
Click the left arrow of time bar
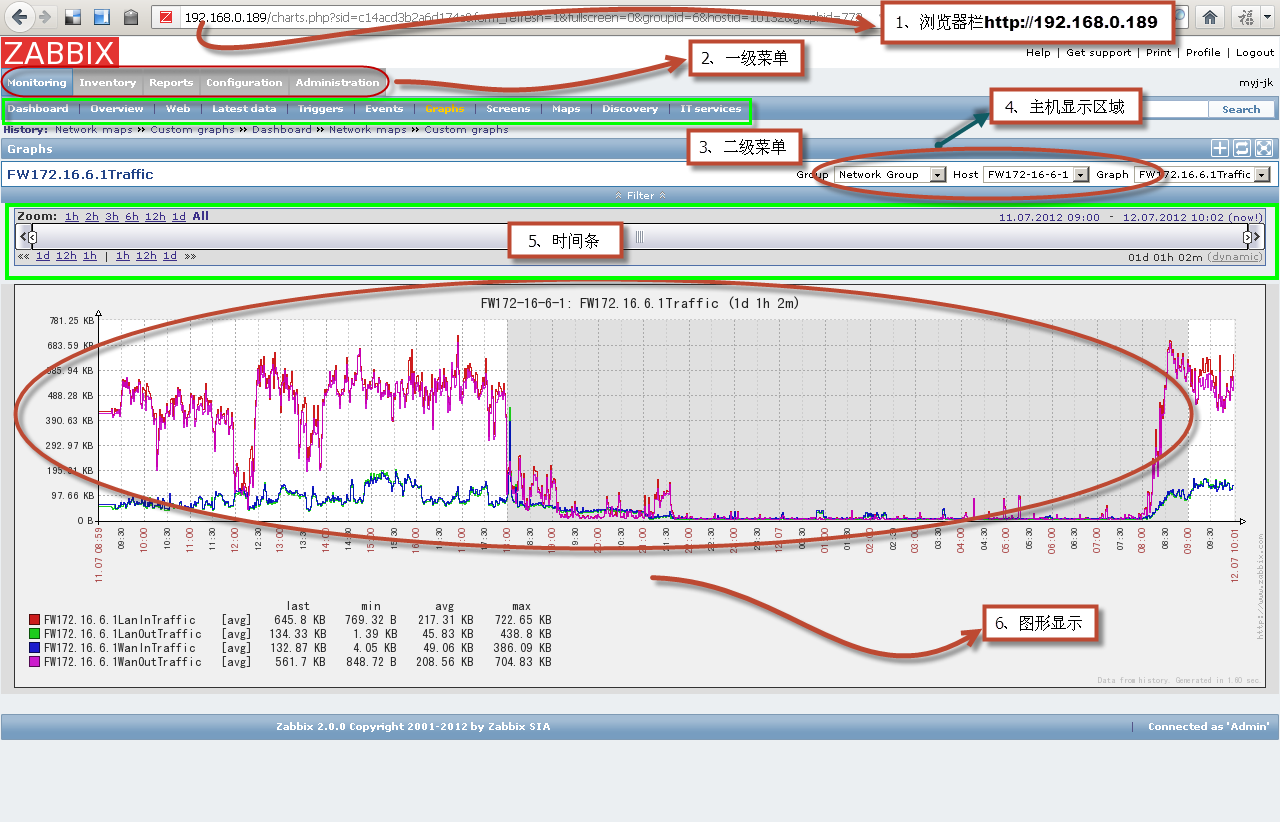23,237
